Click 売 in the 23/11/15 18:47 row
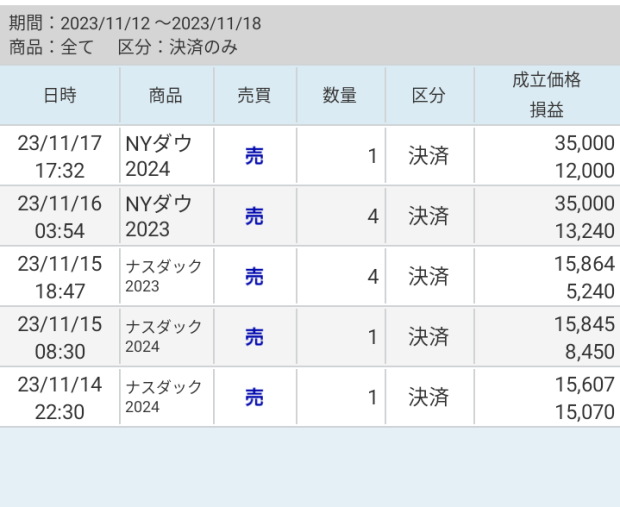The image size is (620, 507). [x=255, y=277]
